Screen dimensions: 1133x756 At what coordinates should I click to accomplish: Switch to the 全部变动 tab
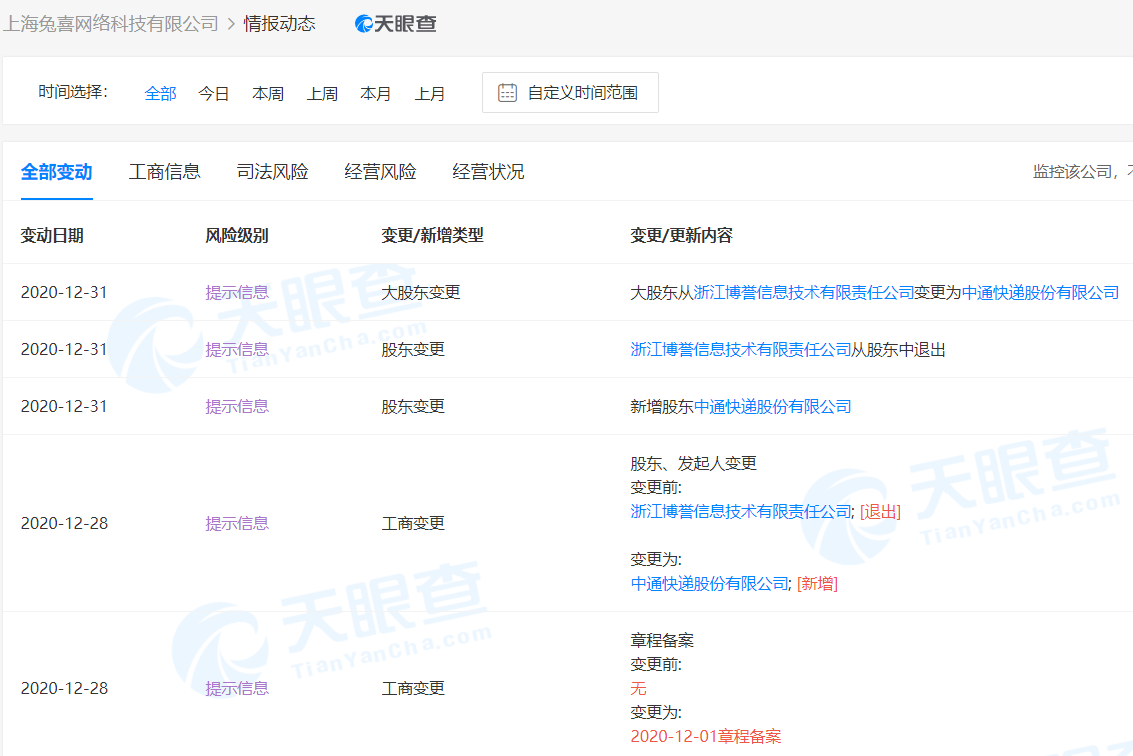pos(56,172)
